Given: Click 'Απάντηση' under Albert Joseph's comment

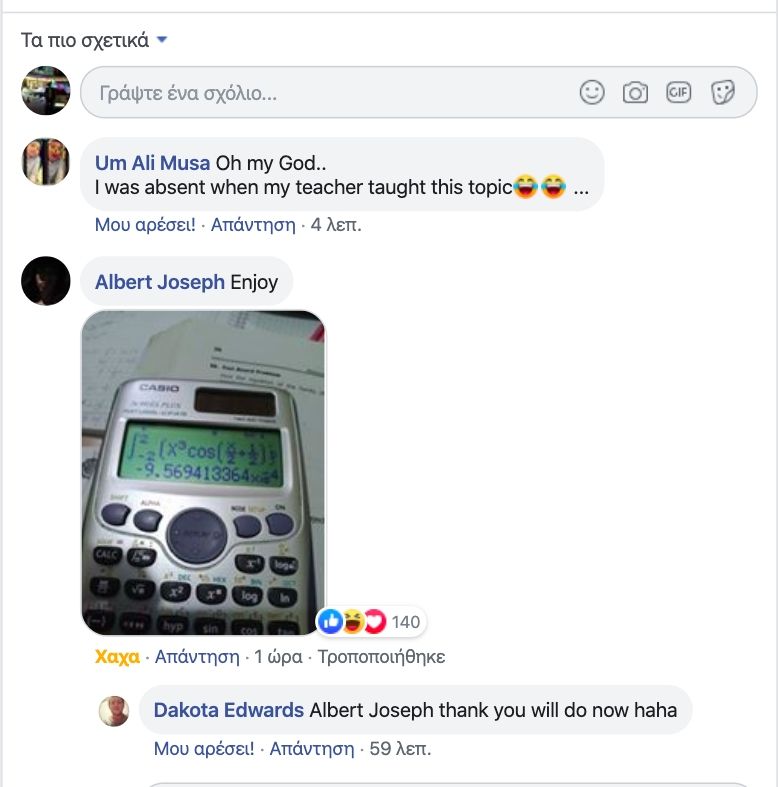Looking at the screenshot, I should coord(197,657).
